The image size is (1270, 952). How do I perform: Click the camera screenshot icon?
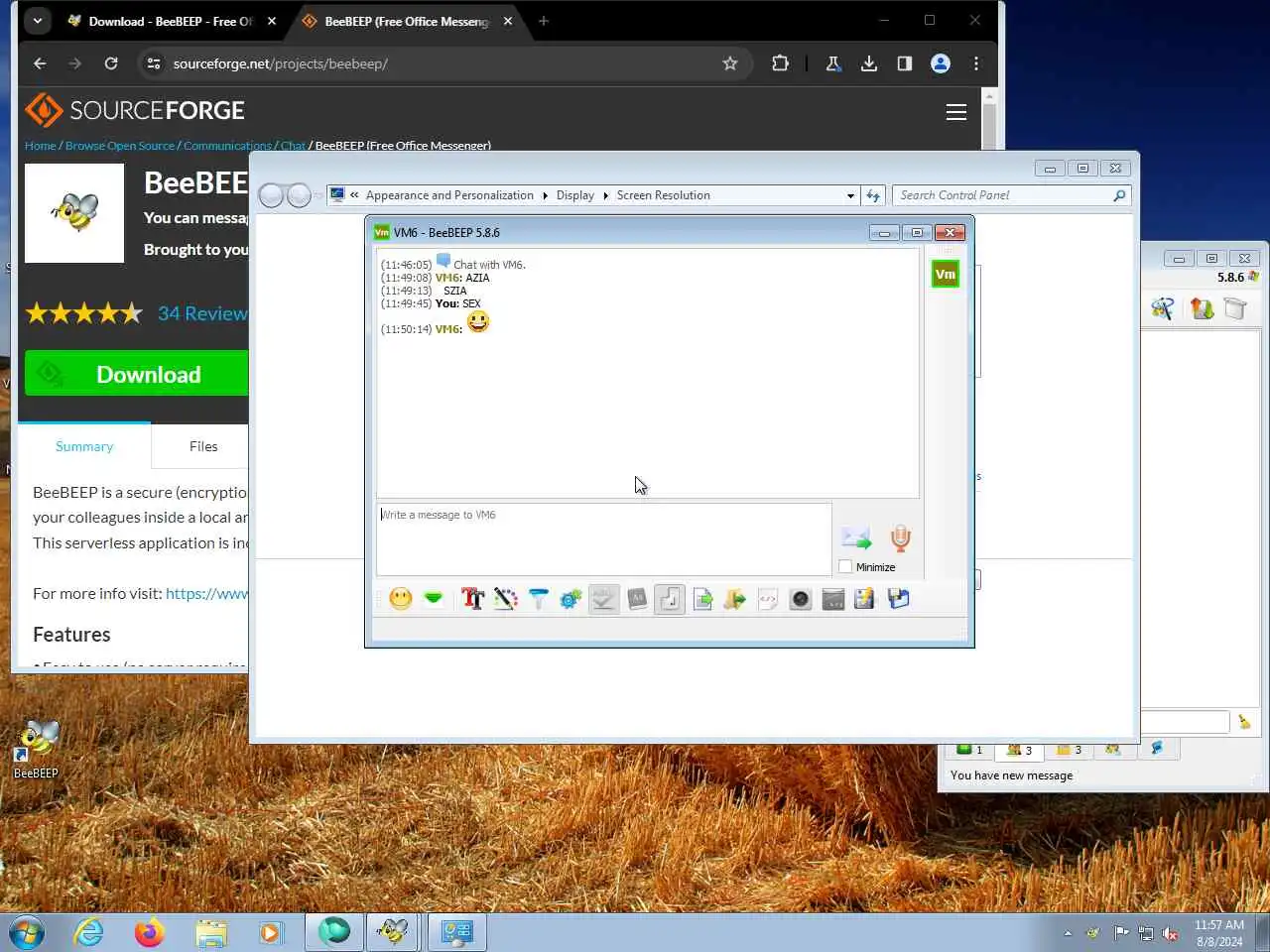[801, 599]
